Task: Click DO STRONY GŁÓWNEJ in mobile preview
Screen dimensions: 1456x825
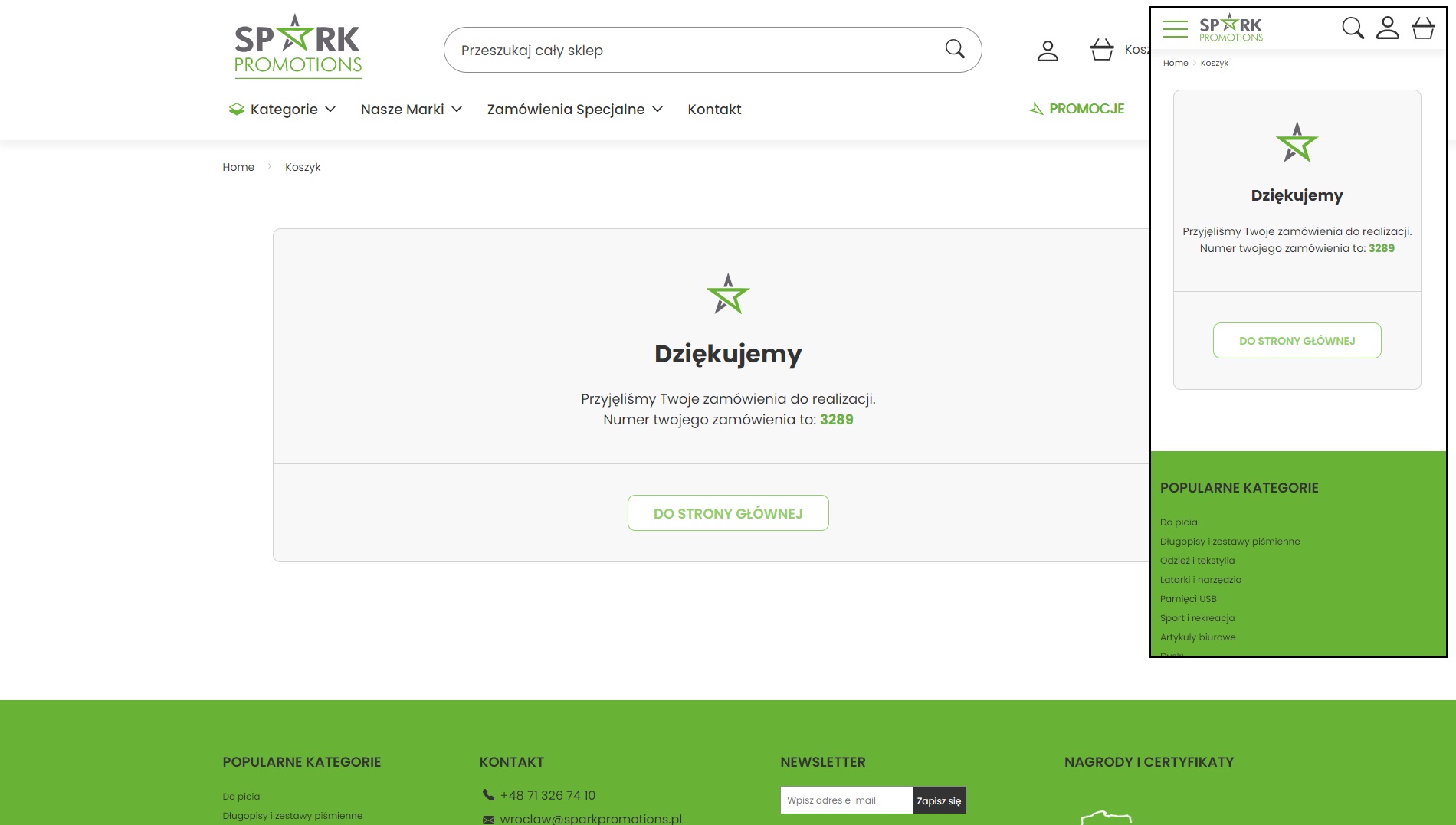Action: click(x=1297, y=340)
